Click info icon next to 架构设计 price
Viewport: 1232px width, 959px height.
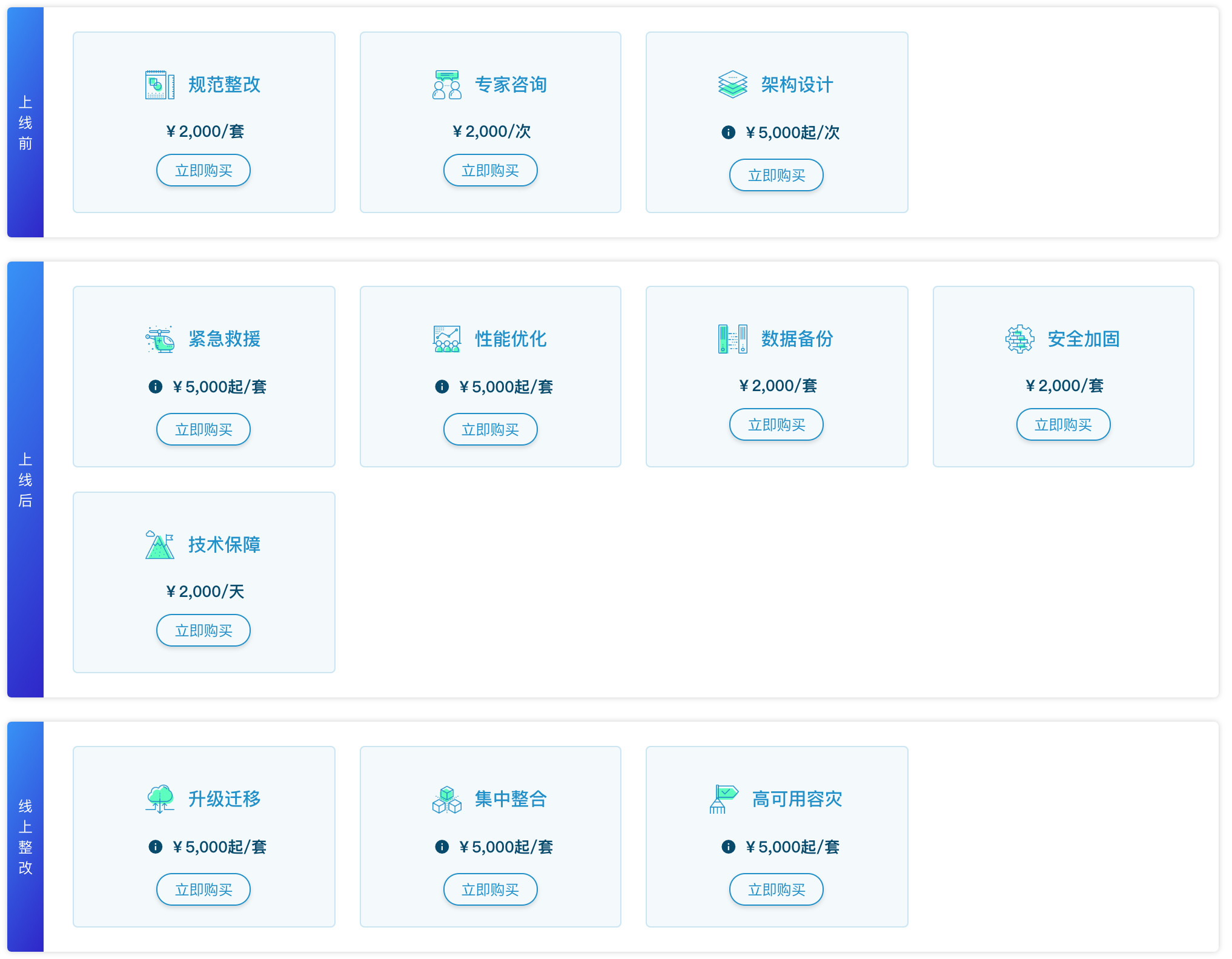click(x=729, y=133)
